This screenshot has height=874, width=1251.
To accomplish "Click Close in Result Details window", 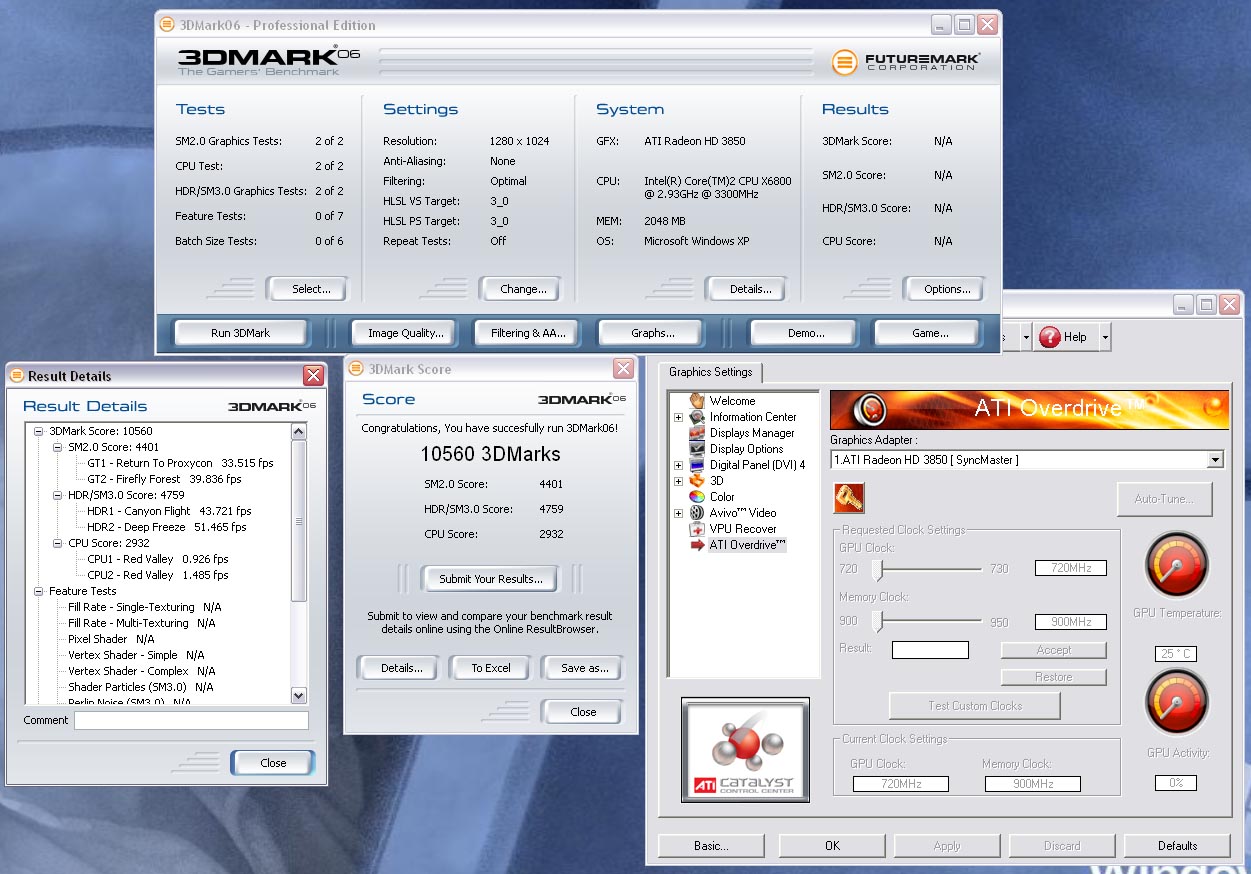I will [x=273, y=763].
